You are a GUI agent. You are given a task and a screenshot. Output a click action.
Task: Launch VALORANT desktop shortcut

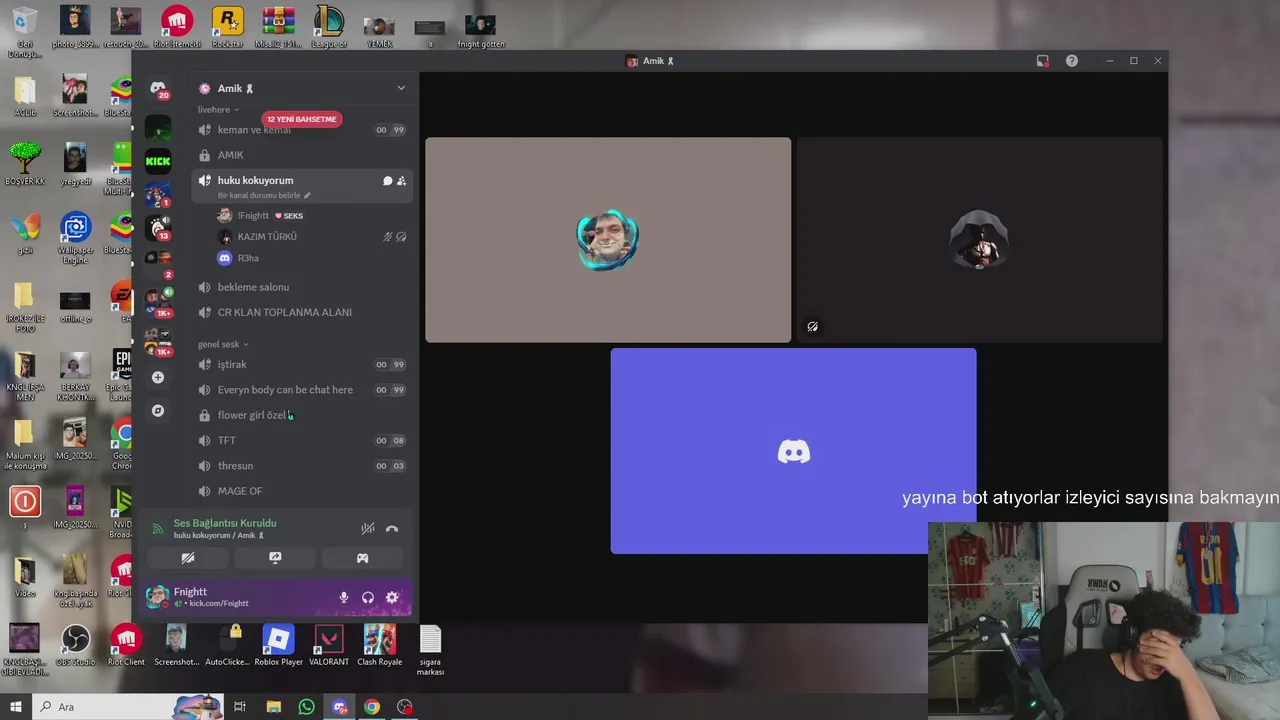[x=329, y=645]
